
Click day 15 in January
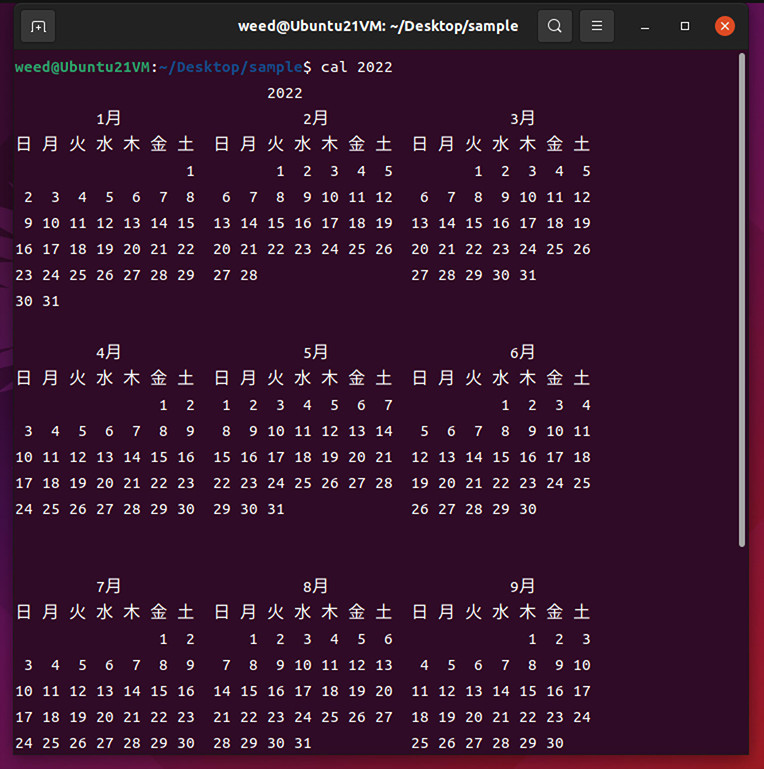[x=186, y=223]
